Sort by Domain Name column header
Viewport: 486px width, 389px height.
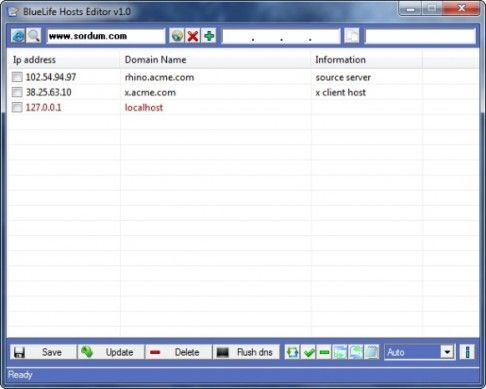click(x=215, y=60)
